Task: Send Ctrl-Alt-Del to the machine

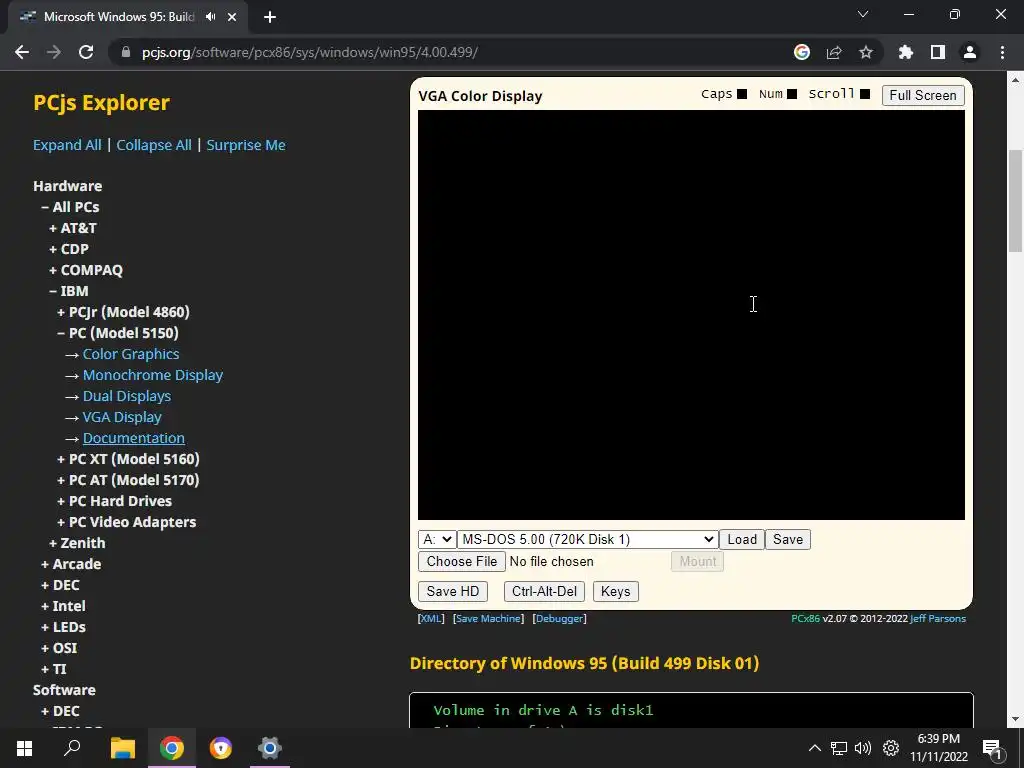Action: point(544,592)
